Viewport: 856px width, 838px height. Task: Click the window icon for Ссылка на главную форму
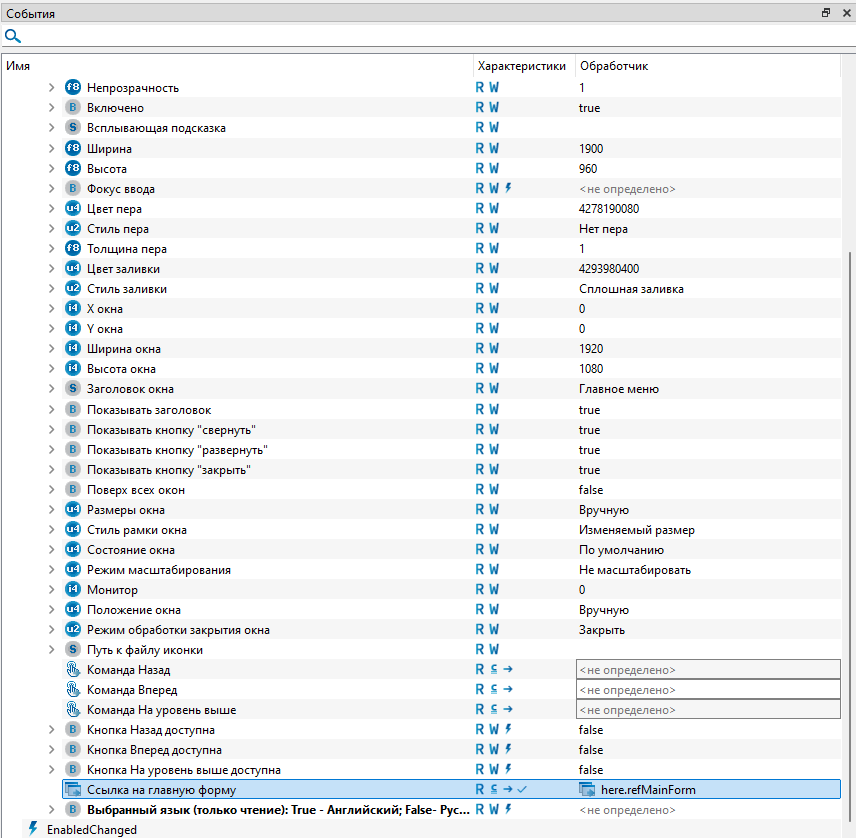[72, 790]
